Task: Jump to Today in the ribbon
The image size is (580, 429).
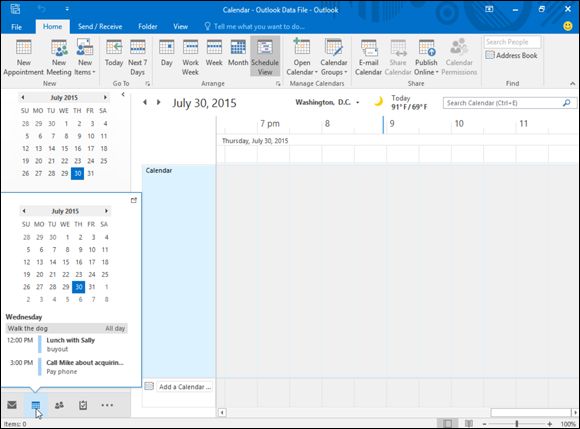Action: pyautogui.click(x=114, y=54)
